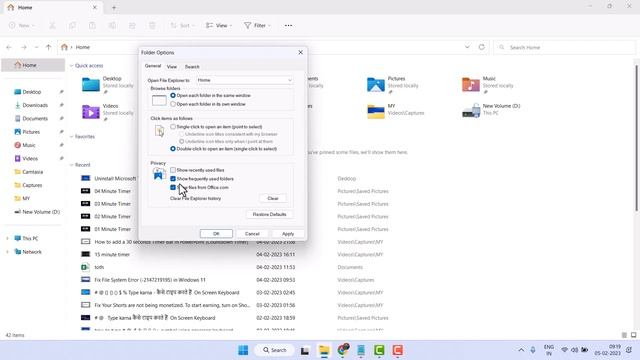This screenshot has width=640, height=360.
Task: Collapse the Favorites section
Action: [x=71, y=137]
